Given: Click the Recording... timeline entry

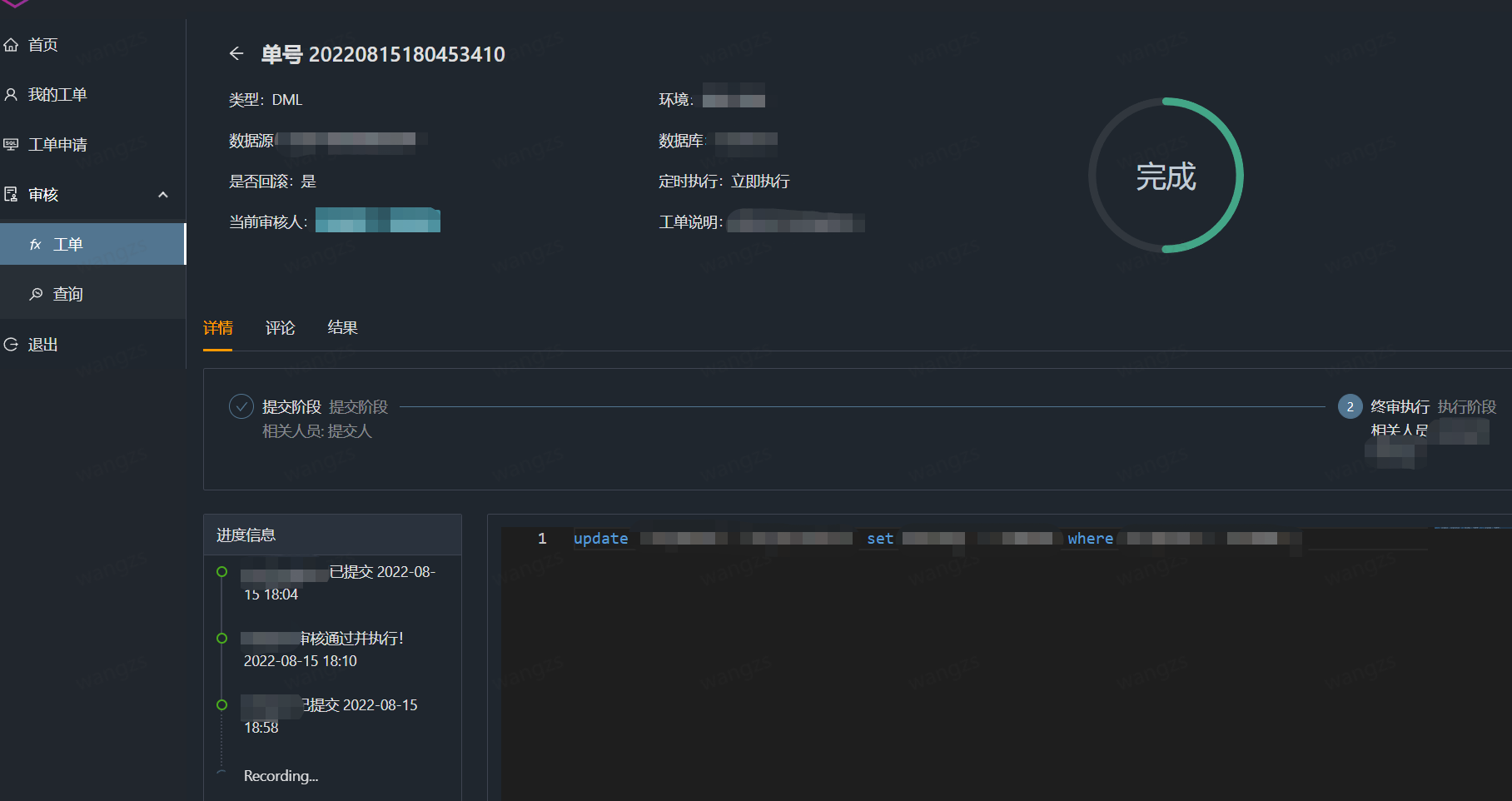Looking at the screenshot, I should tap(281, 776).
